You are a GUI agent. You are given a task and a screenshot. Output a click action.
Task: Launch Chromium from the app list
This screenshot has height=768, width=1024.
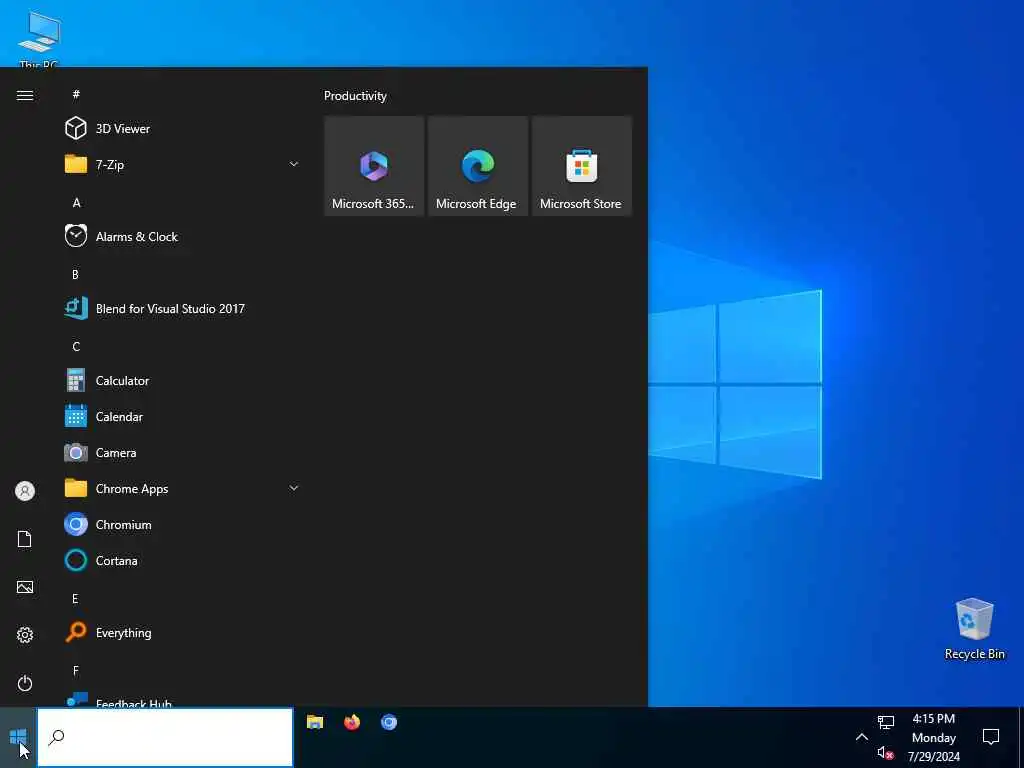coord(183,524)
